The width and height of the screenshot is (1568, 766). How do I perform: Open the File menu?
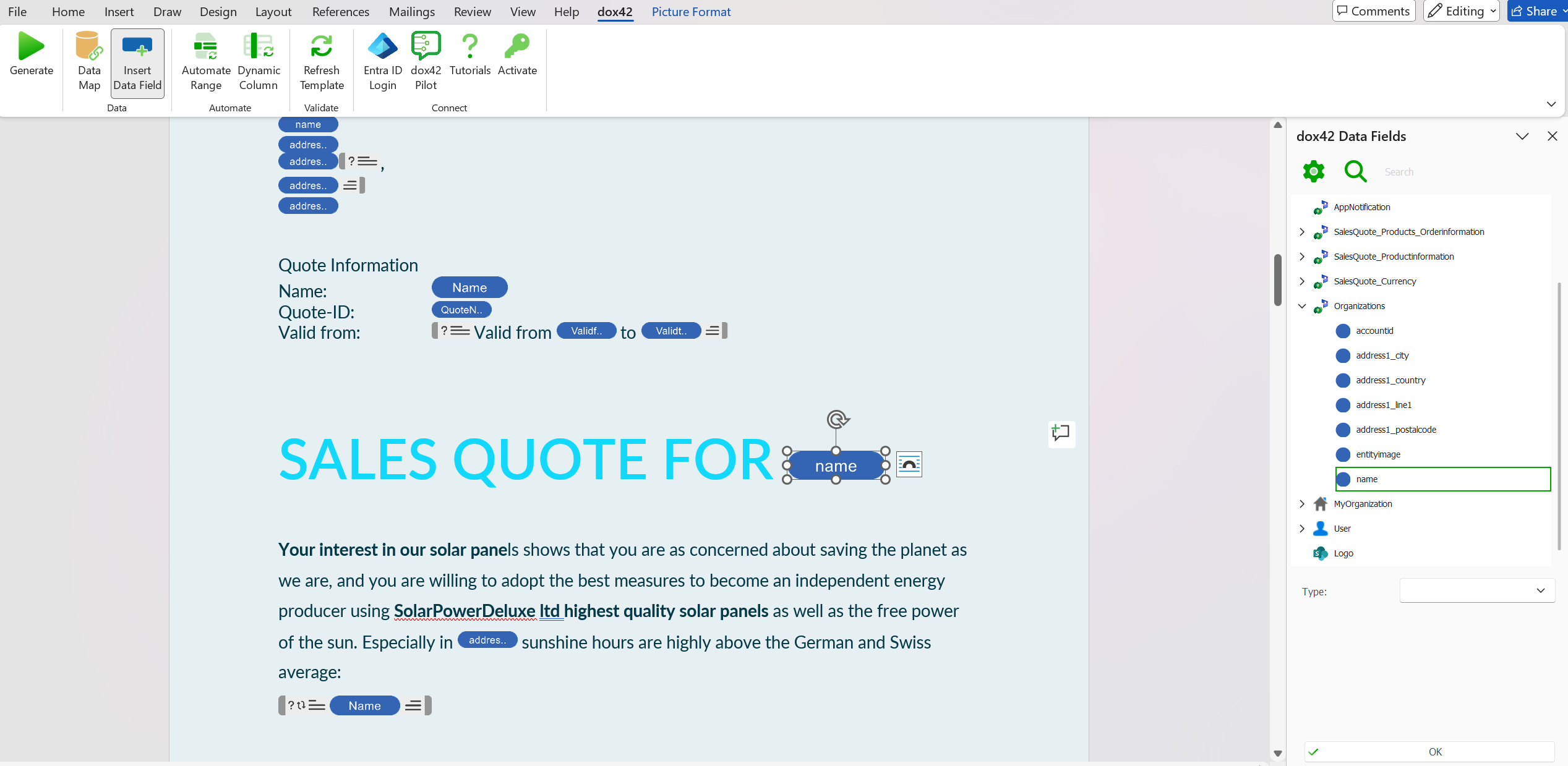tap(17, 12)
